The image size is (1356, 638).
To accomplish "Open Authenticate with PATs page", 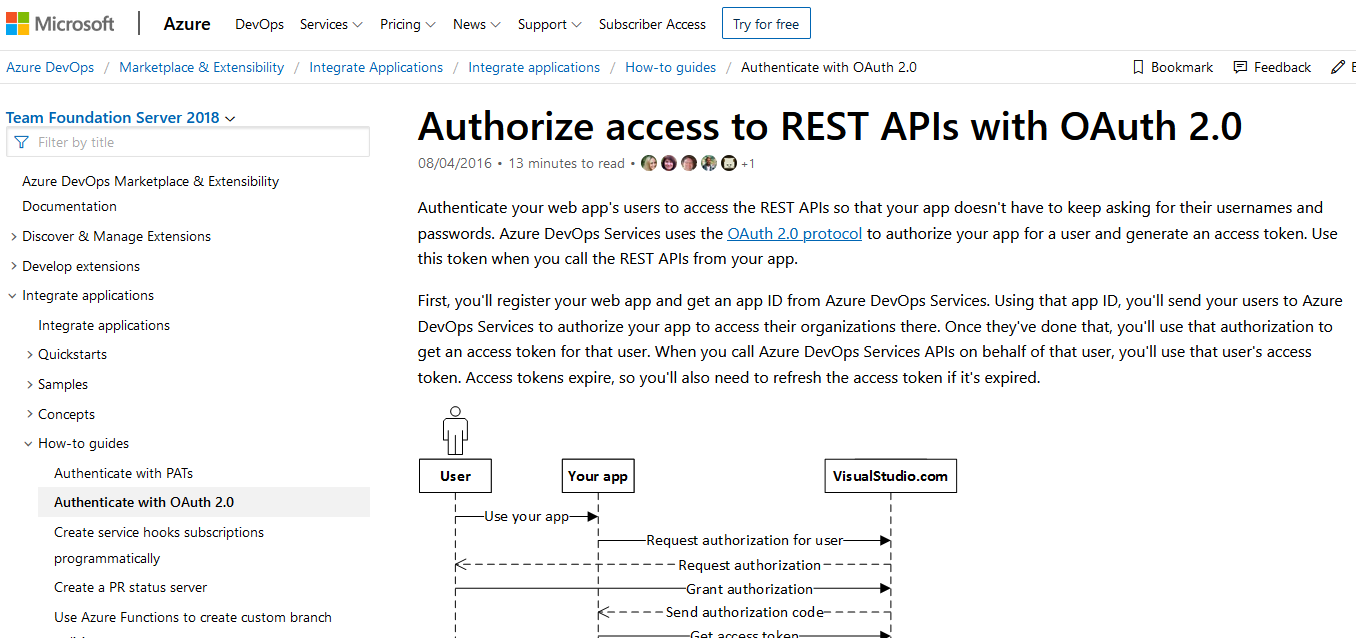I will [123, 473].
